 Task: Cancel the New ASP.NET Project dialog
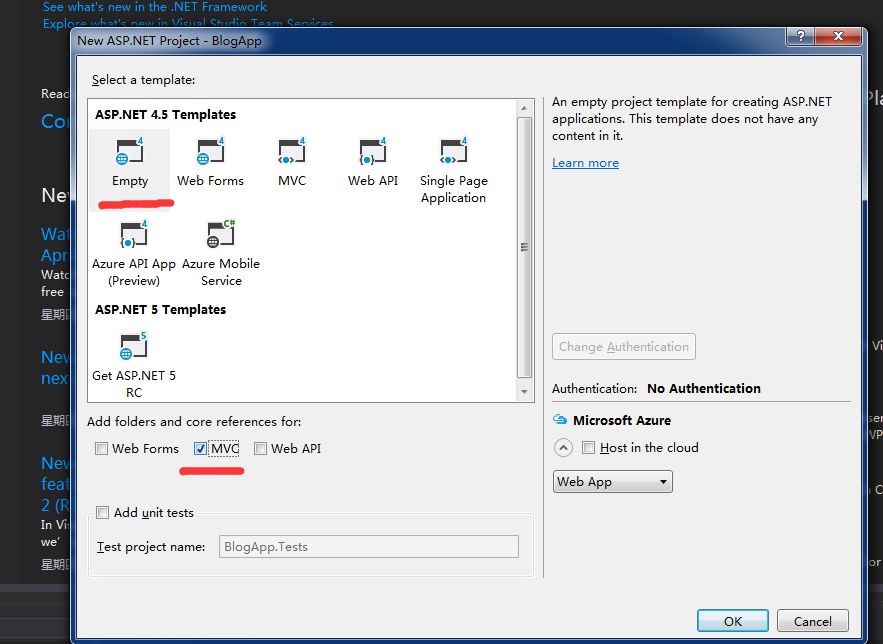[x=813, y=621]
